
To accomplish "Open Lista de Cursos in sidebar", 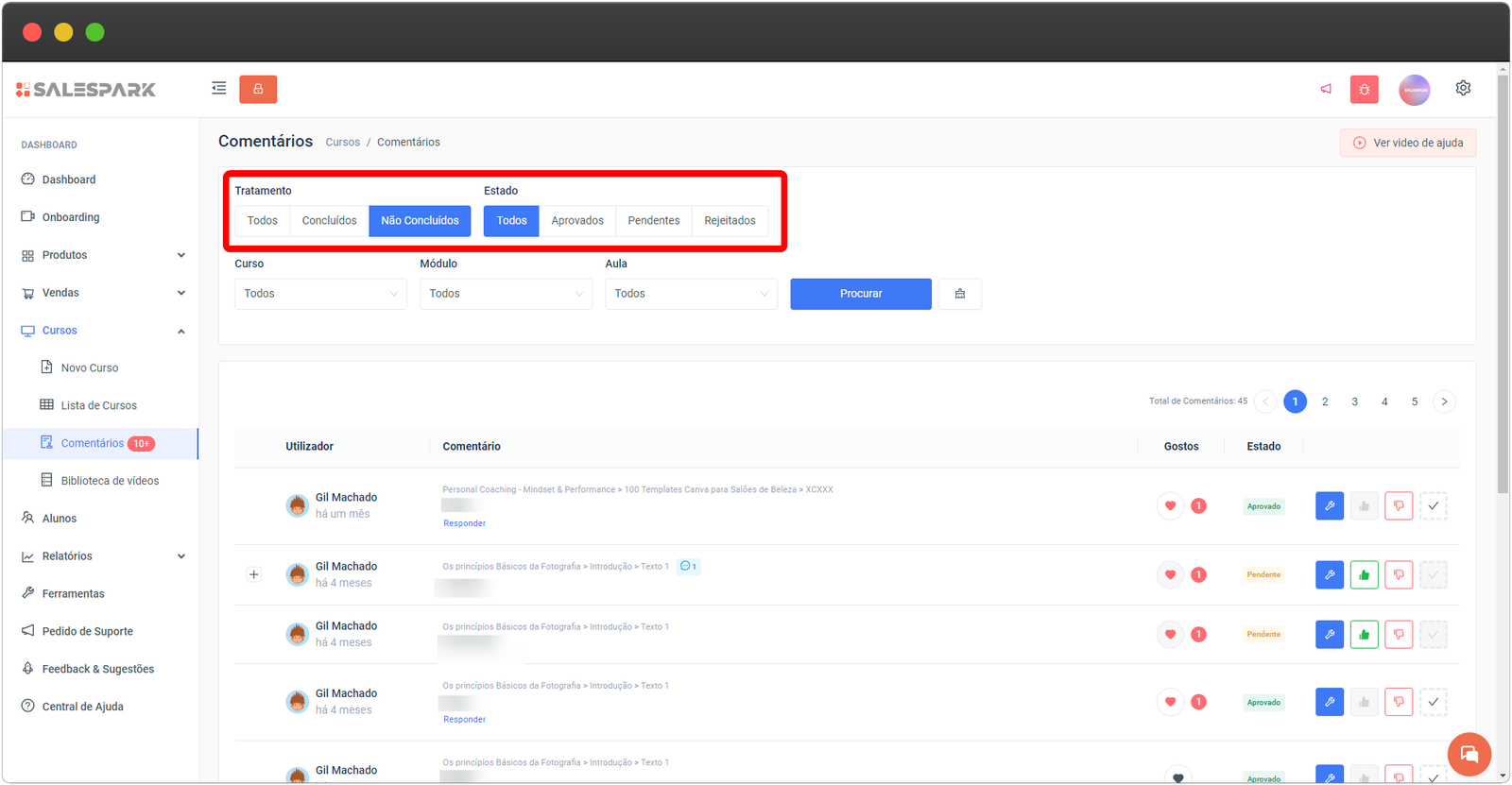I will (x=98, y=405).
